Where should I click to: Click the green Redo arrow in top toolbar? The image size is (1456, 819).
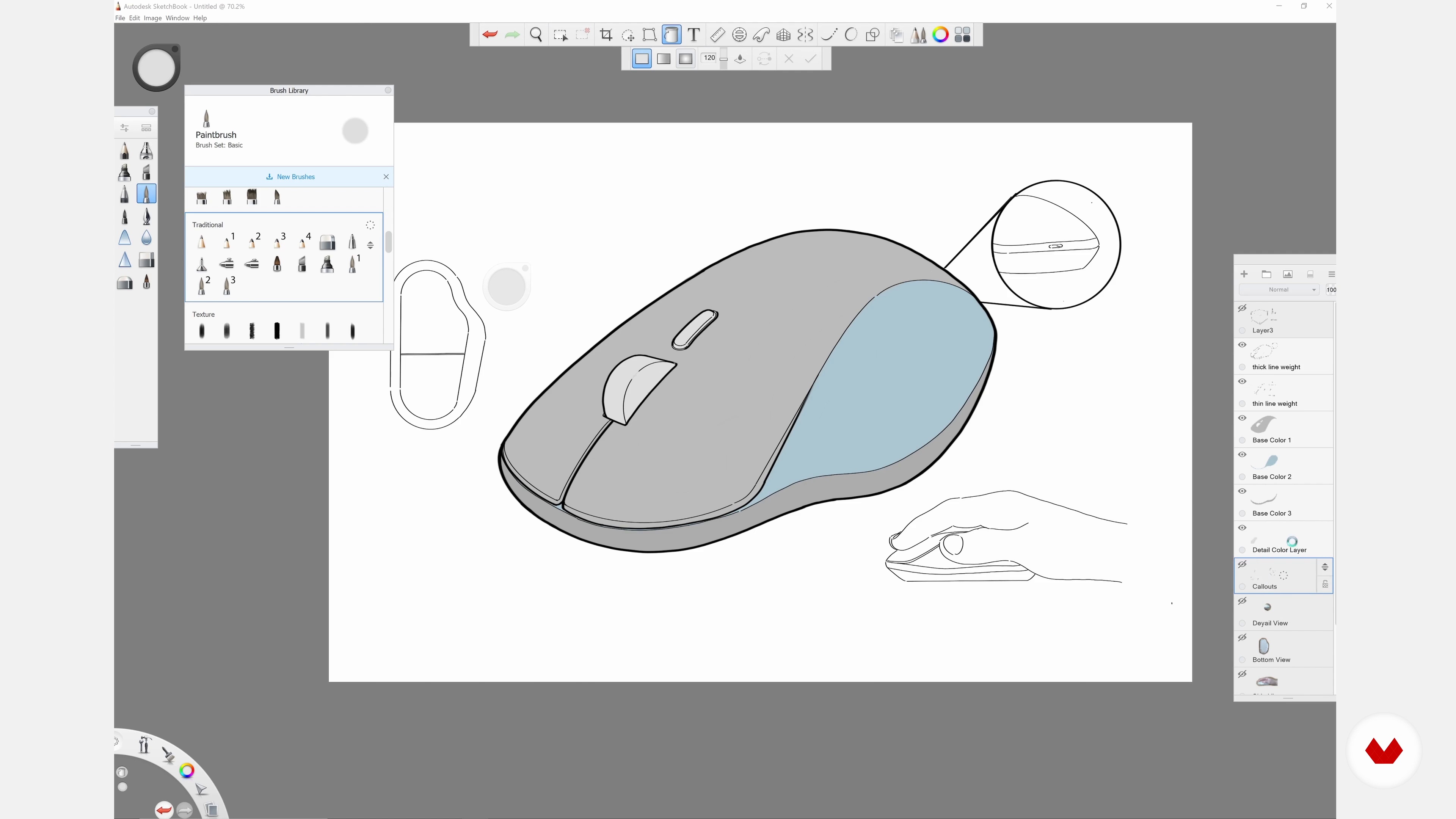pyautogui.click(x=512, y=35)
